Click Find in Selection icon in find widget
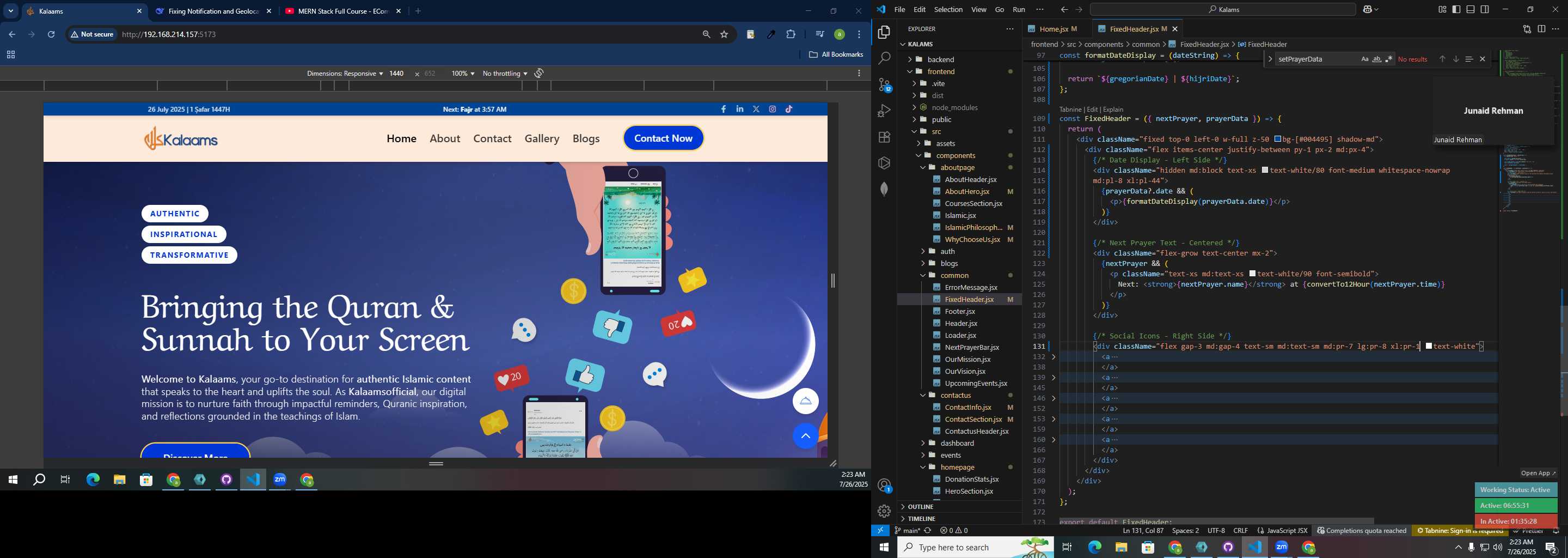The height and width of the screenshot is (558, 1568). tap(1469, 59)
